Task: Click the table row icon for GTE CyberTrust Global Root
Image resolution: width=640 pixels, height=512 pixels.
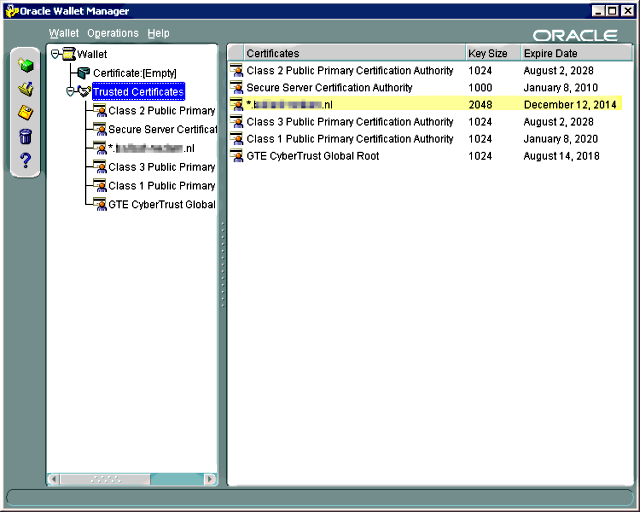Action: 236,156
